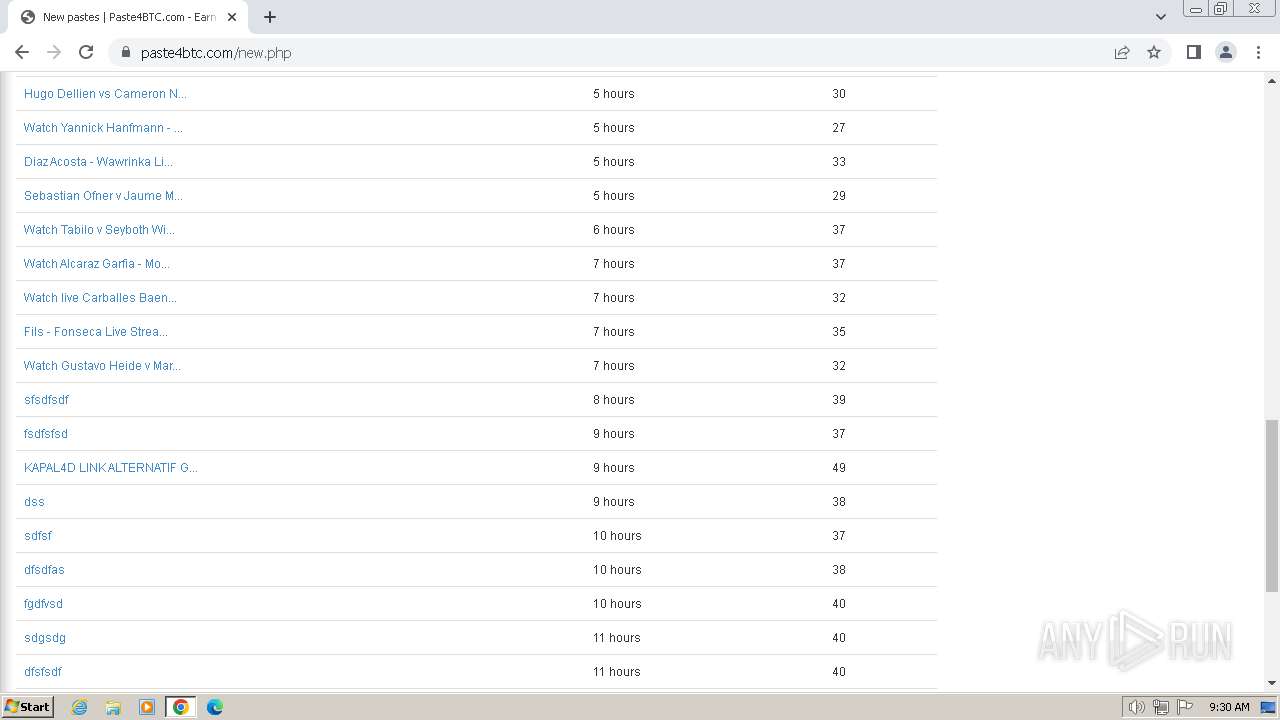This screenshot has width=1280, height=720.
Task: Open the sdfsf paste
Action: (x=38, y=536)
